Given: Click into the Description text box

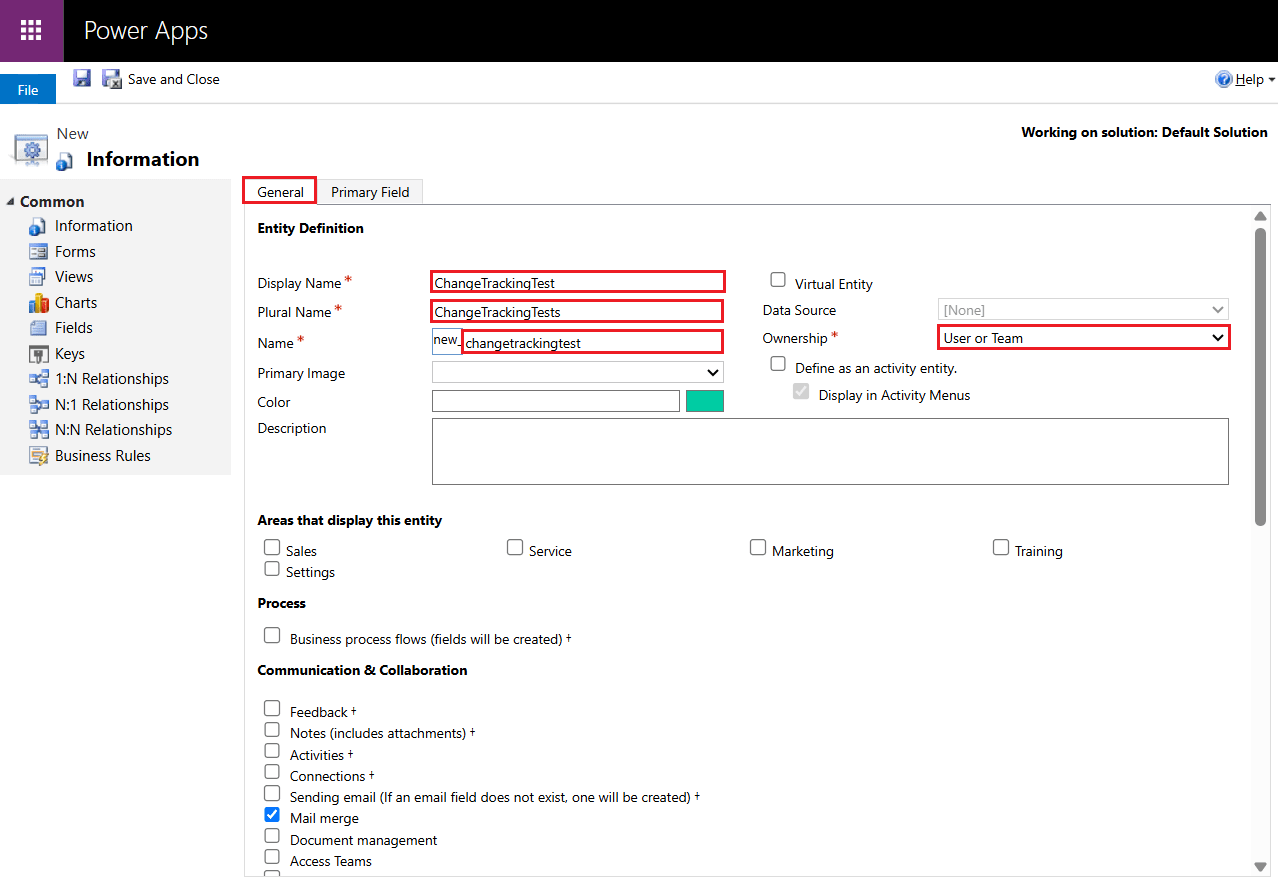Looking at the screenshot, I should coord(829,451).
